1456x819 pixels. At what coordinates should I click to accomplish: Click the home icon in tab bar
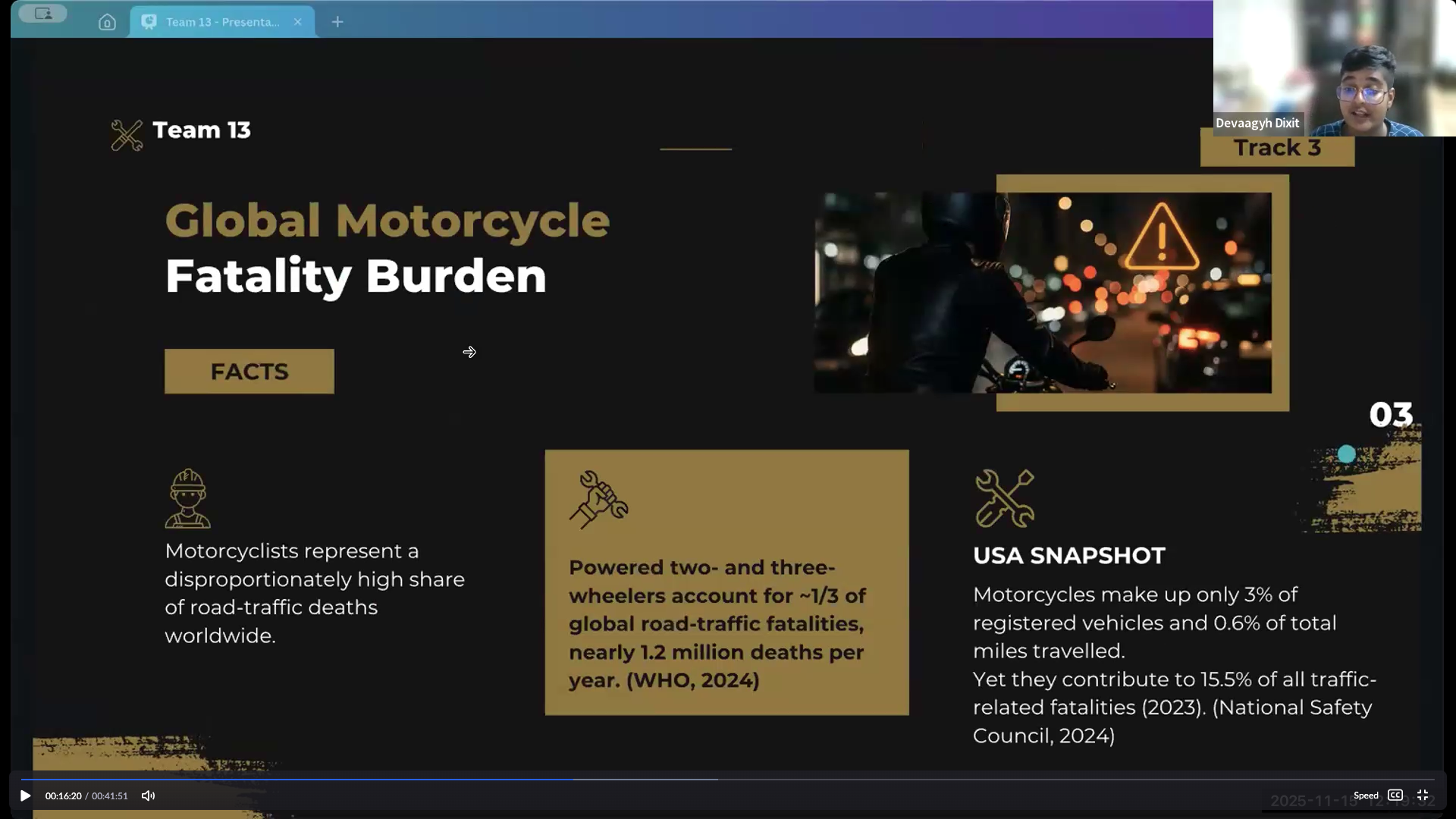tap(107, 22)
